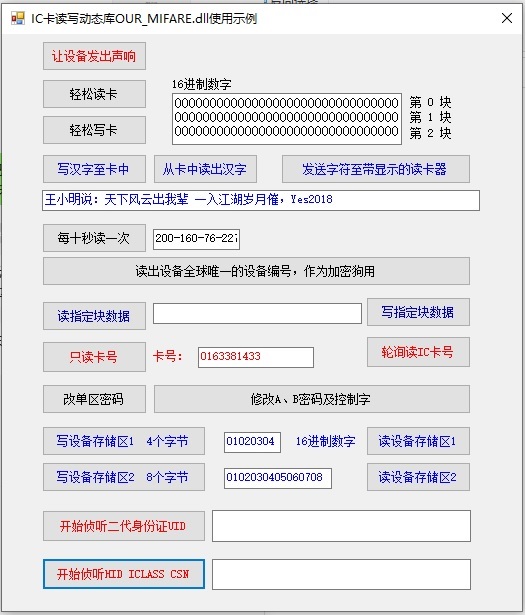Screen dimensions: 526x615
Task: Click the 写指定块数据 button
Action: 418,312
